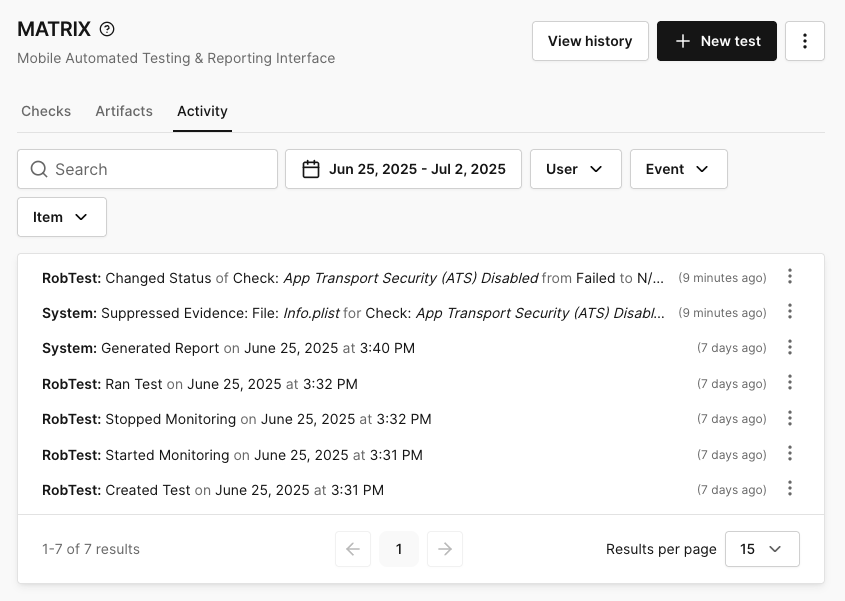Open the header kebab menu beside New test
The image size is (845, 601).
[x=805, y=41]
